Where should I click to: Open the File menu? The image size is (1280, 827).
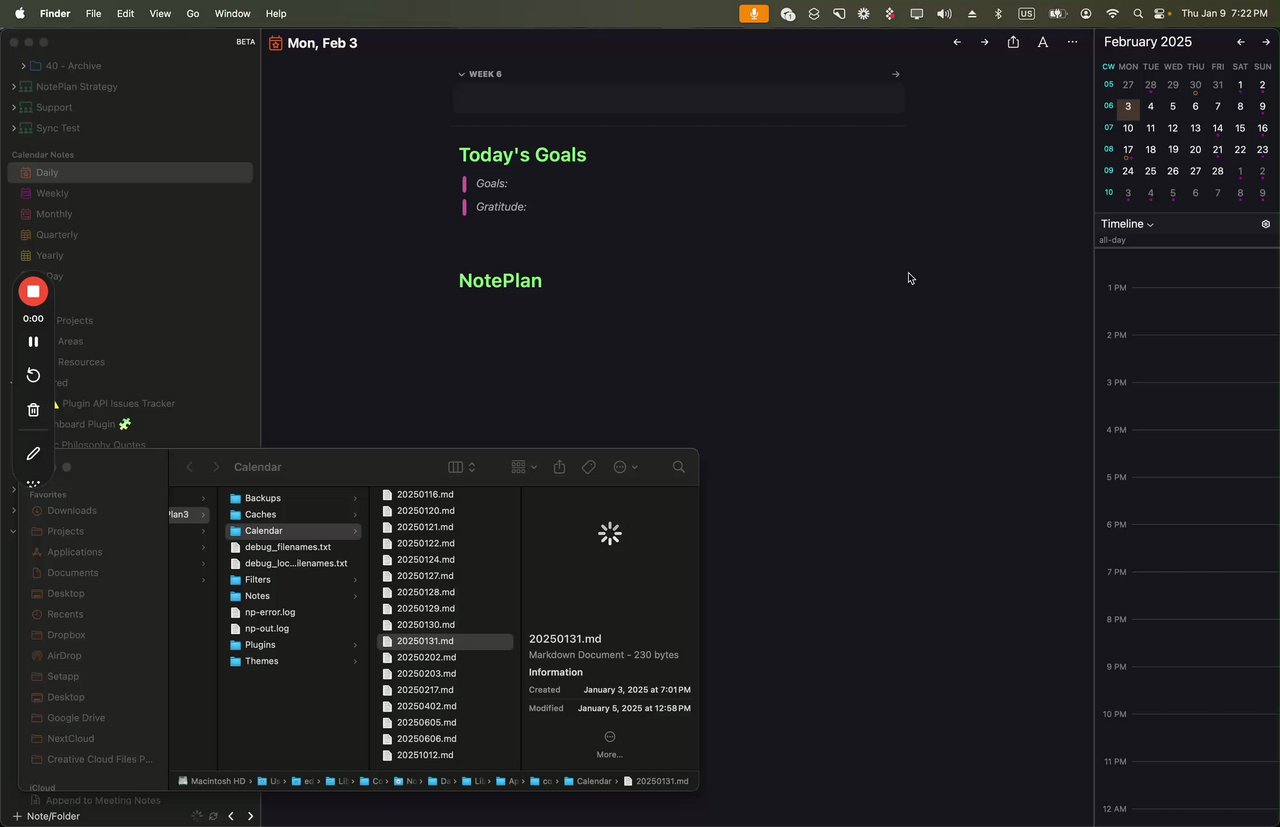click(x=93, y=13)
